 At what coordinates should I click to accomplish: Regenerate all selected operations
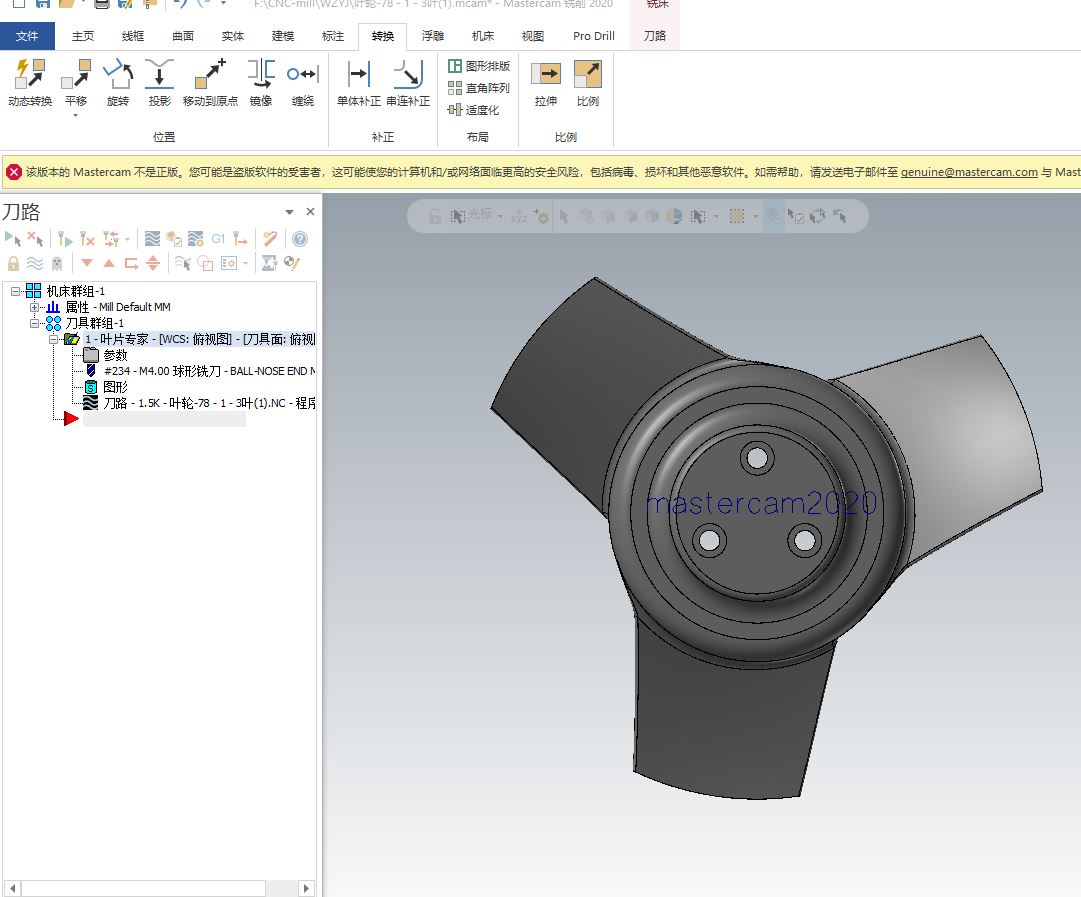pyautogui.click(x=65, y=239)
